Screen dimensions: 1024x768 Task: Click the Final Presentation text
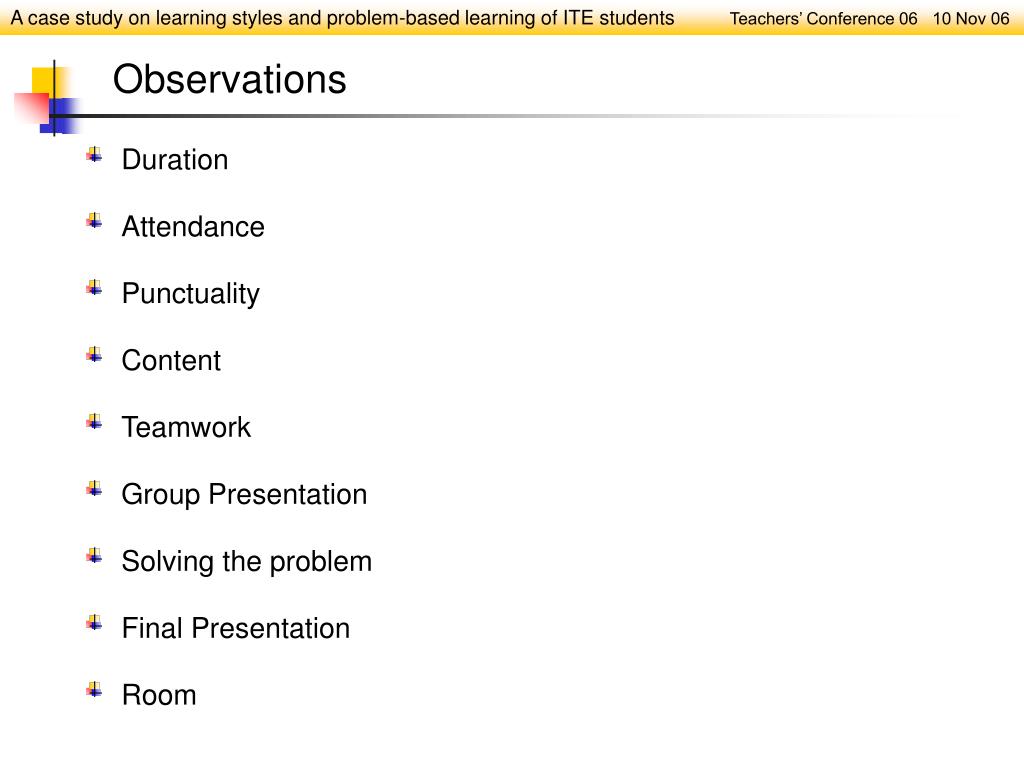point(236,628)
